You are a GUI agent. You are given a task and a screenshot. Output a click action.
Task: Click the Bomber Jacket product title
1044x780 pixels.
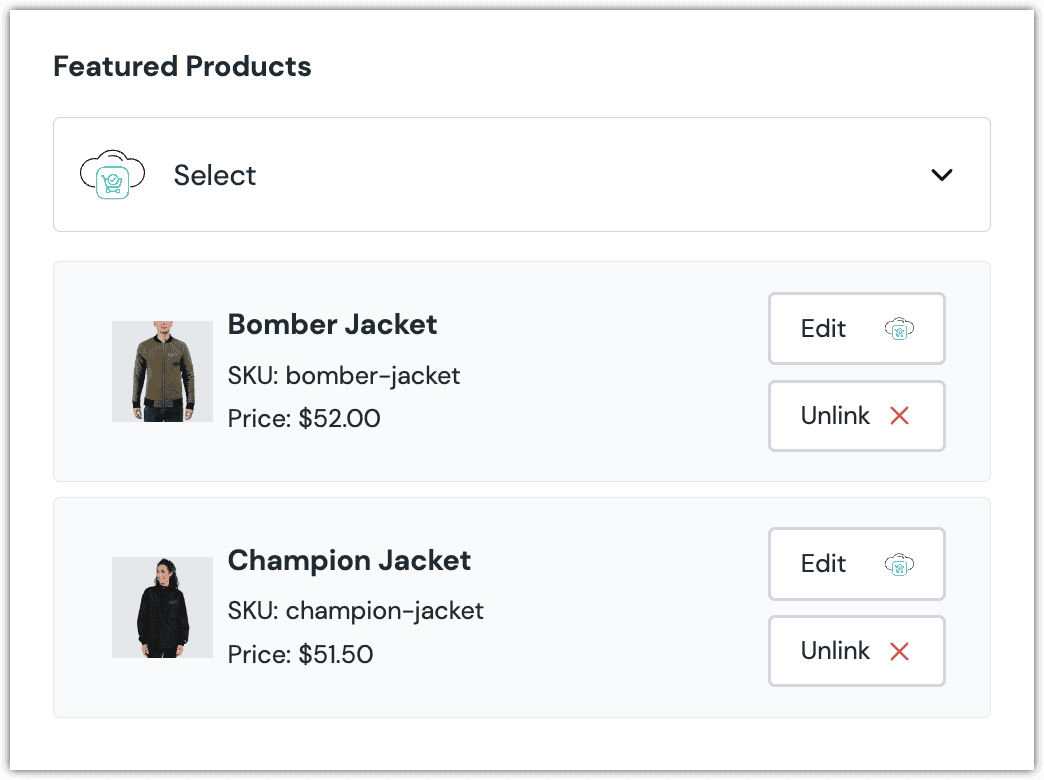tap(332, 325)
